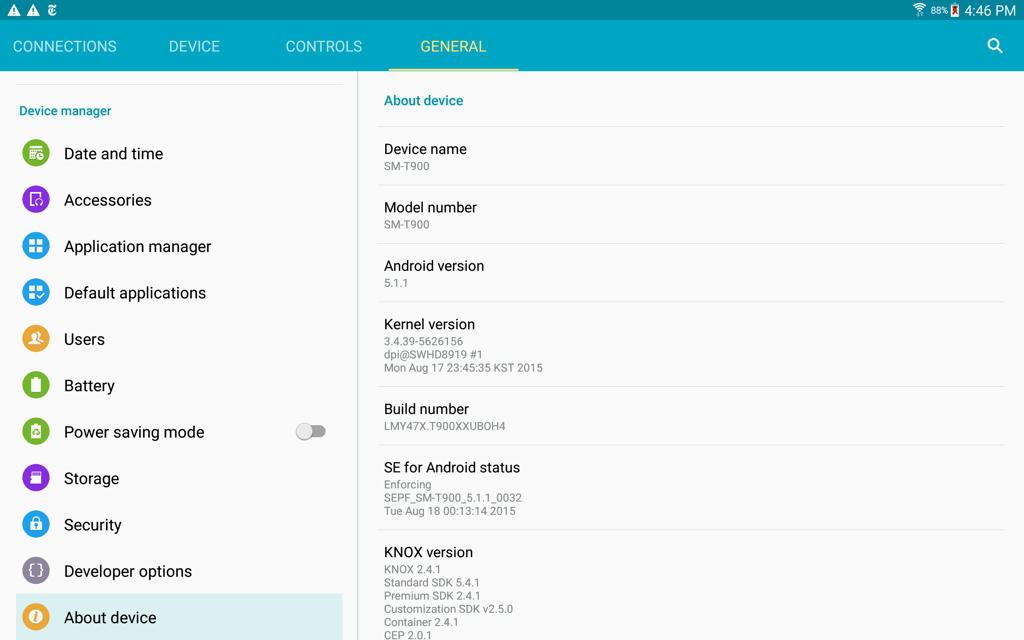Tap the Date and time calendar icon
The image size is (1024, 640).
[36, 153]
